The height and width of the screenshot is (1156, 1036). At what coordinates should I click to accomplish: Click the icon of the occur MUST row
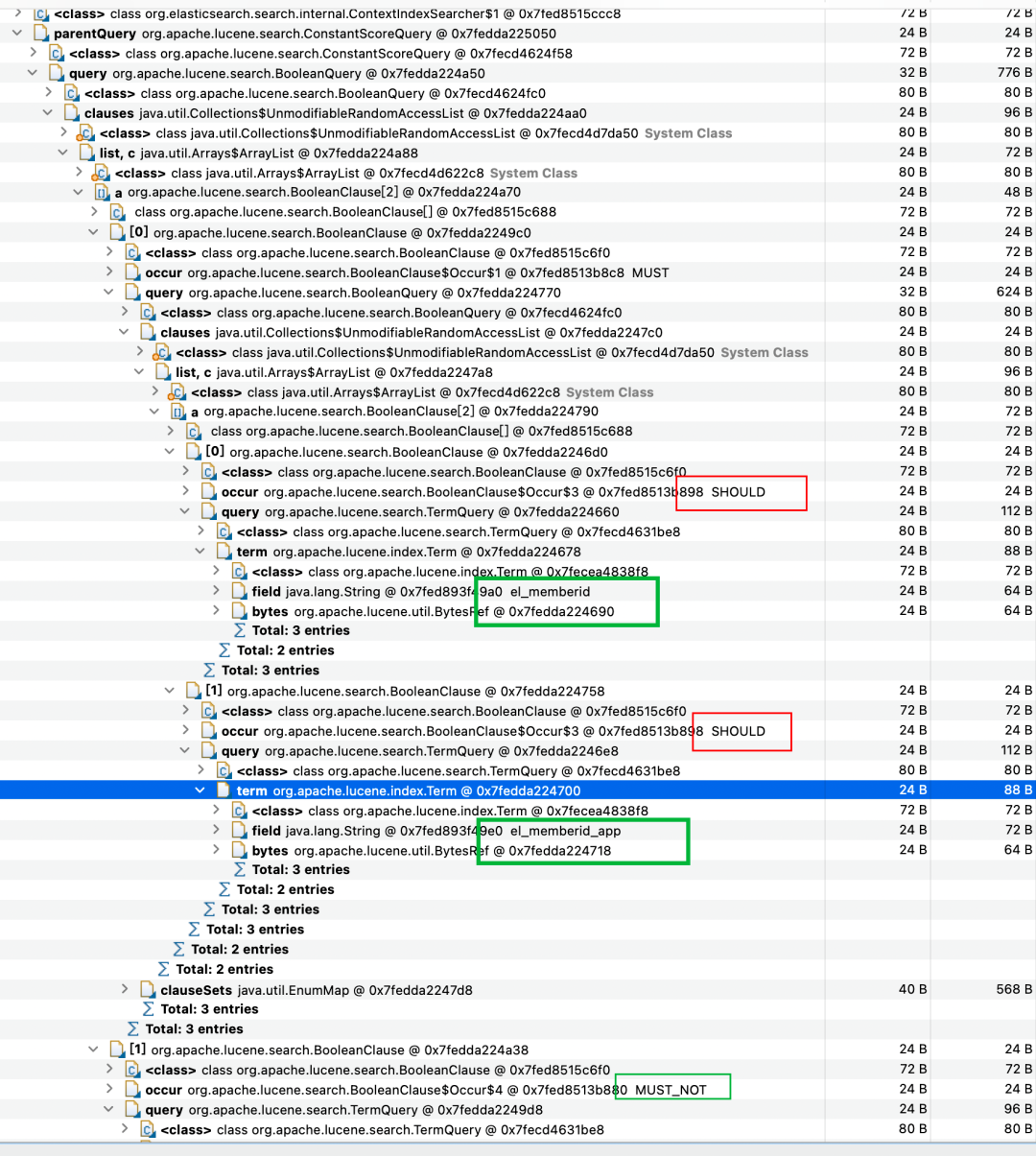point(133,272)
